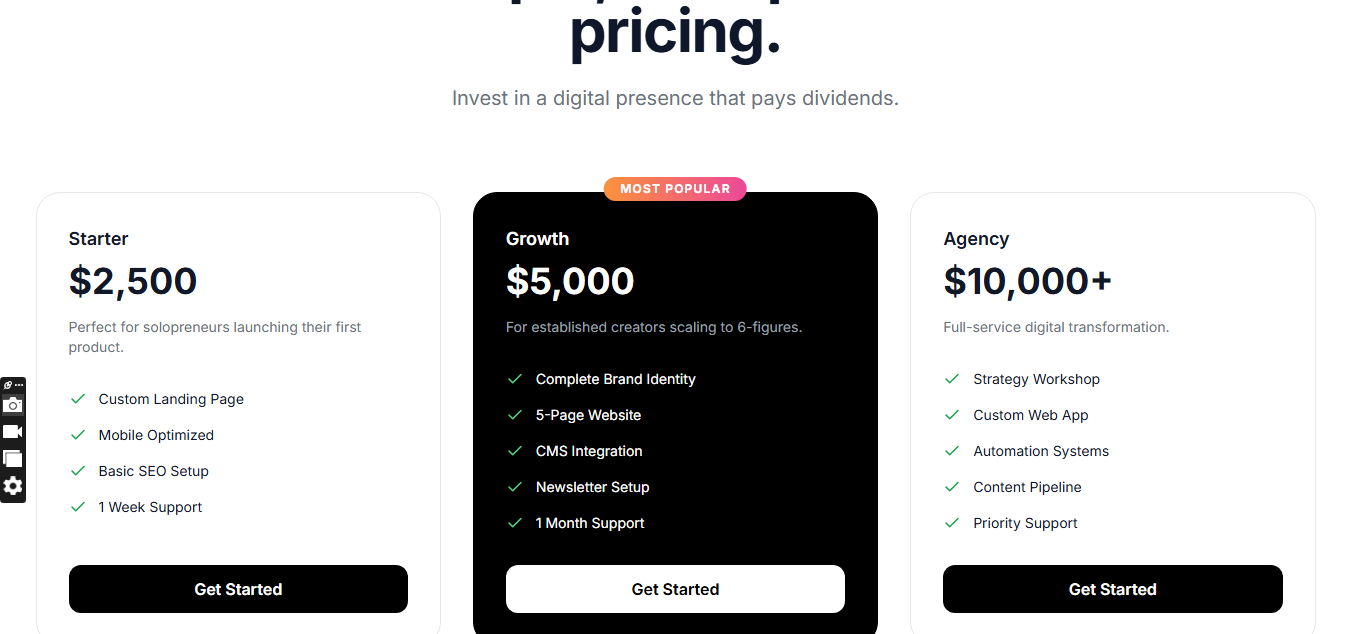This screenshot has width=1350, height=634.
Task: Click checkmark beside Newsletter Setup
Action: coord(515,487)
